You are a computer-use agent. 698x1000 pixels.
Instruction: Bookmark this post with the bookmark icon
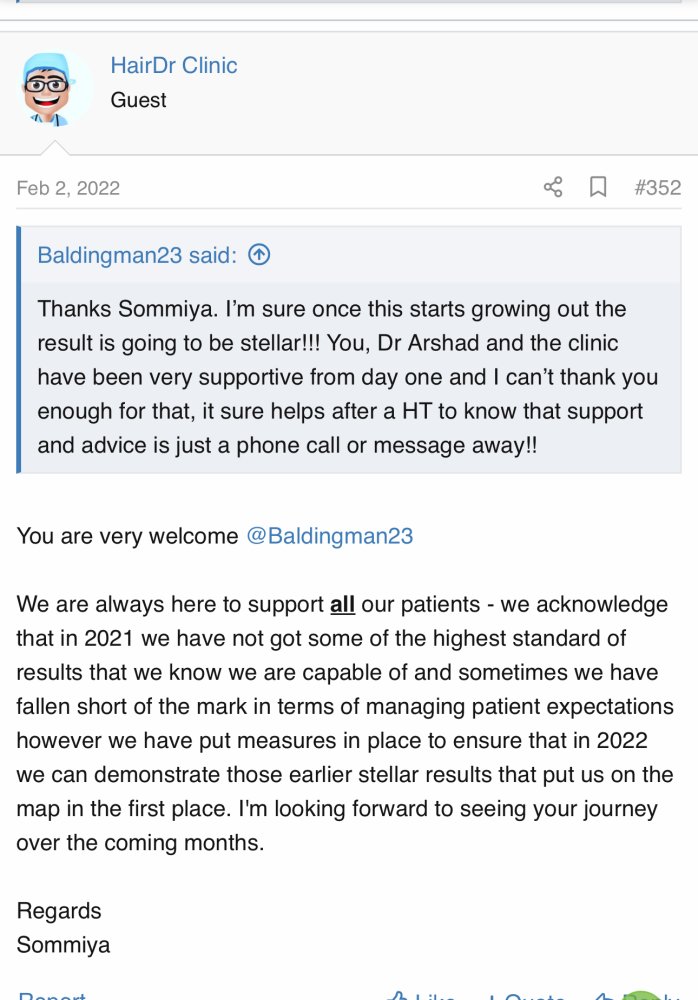coord(598,187)
